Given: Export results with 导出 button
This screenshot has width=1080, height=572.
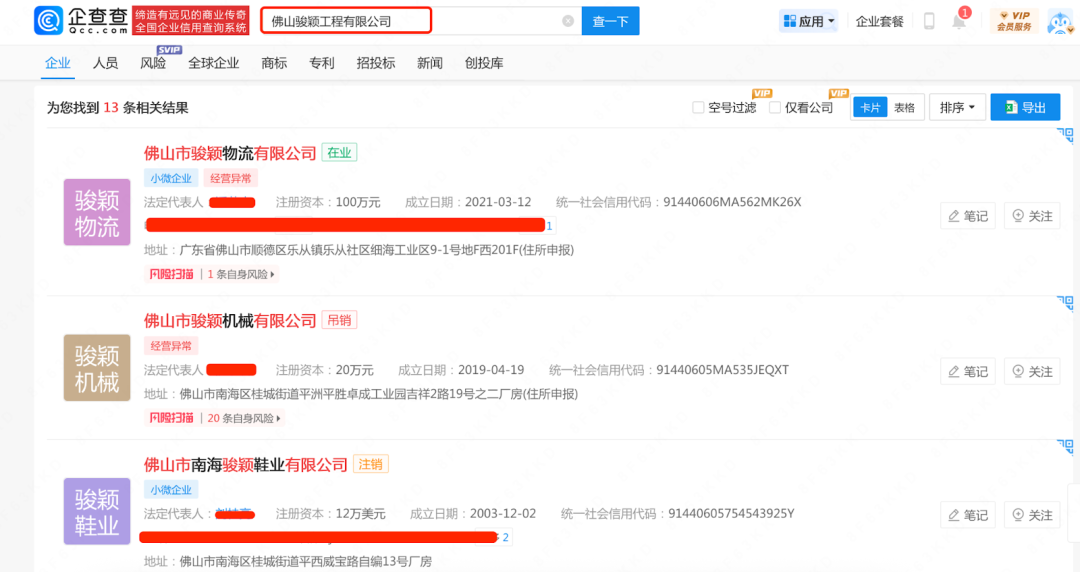Looking at the screenshot, I should (x=1025, y=108).
